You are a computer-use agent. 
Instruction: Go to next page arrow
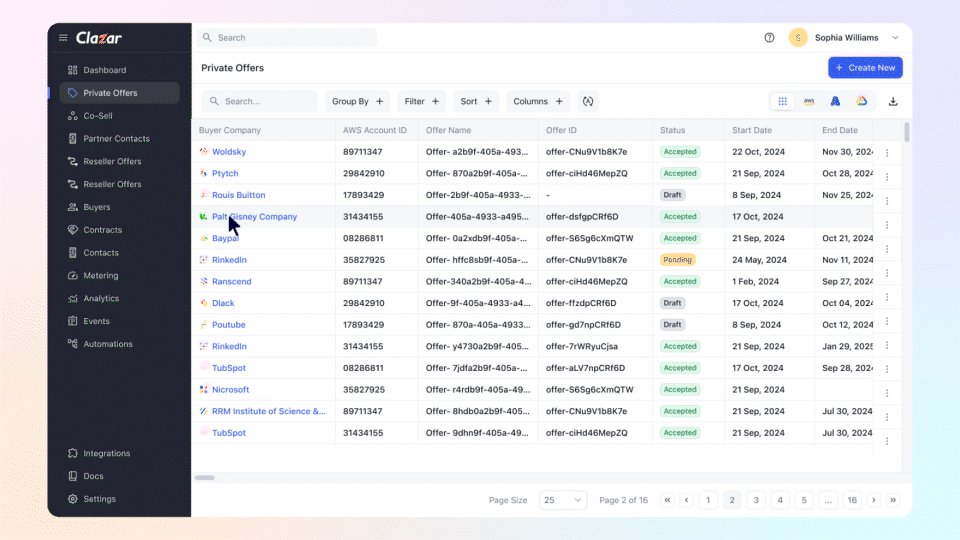[874, 500]
